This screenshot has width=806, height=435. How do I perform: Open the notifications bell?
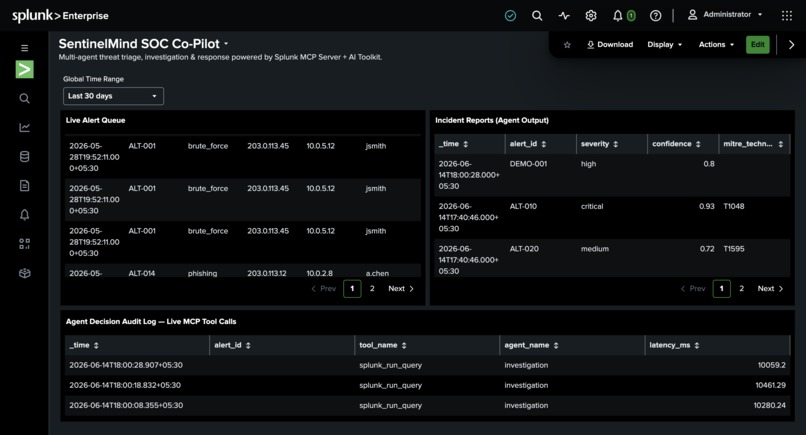[617, 16]
